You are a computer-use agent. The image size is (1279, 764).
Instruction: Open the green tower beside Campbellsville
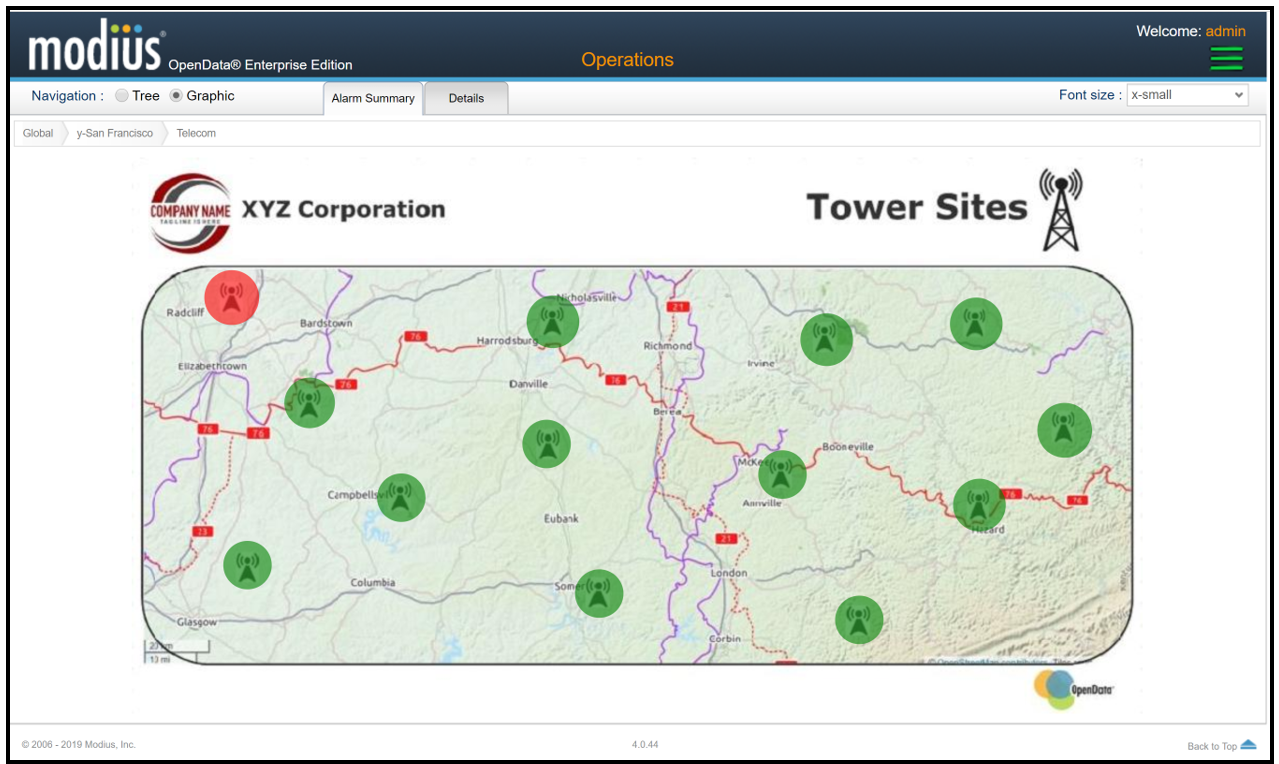[401, 497]
